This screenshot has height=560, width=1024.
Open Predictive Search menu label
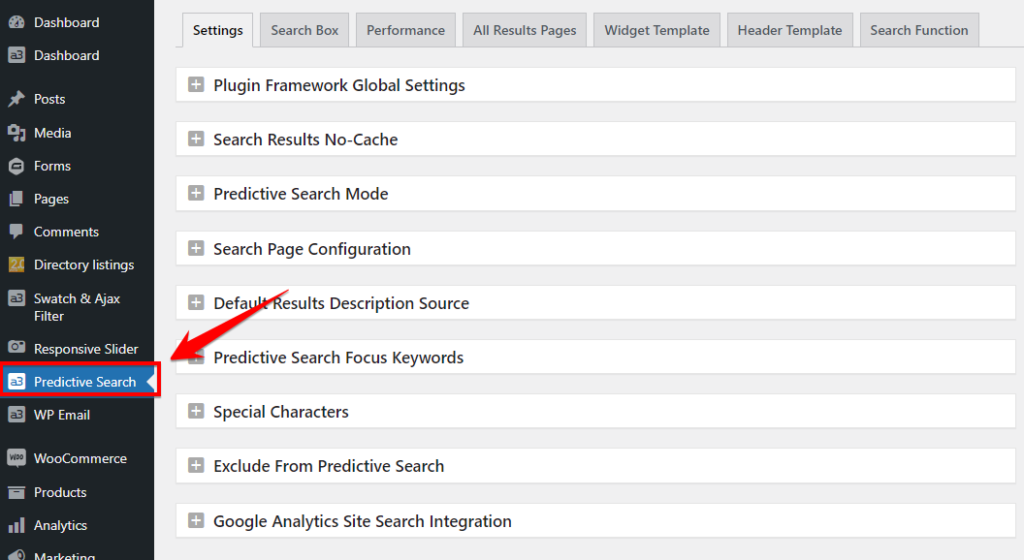[85, 382]
